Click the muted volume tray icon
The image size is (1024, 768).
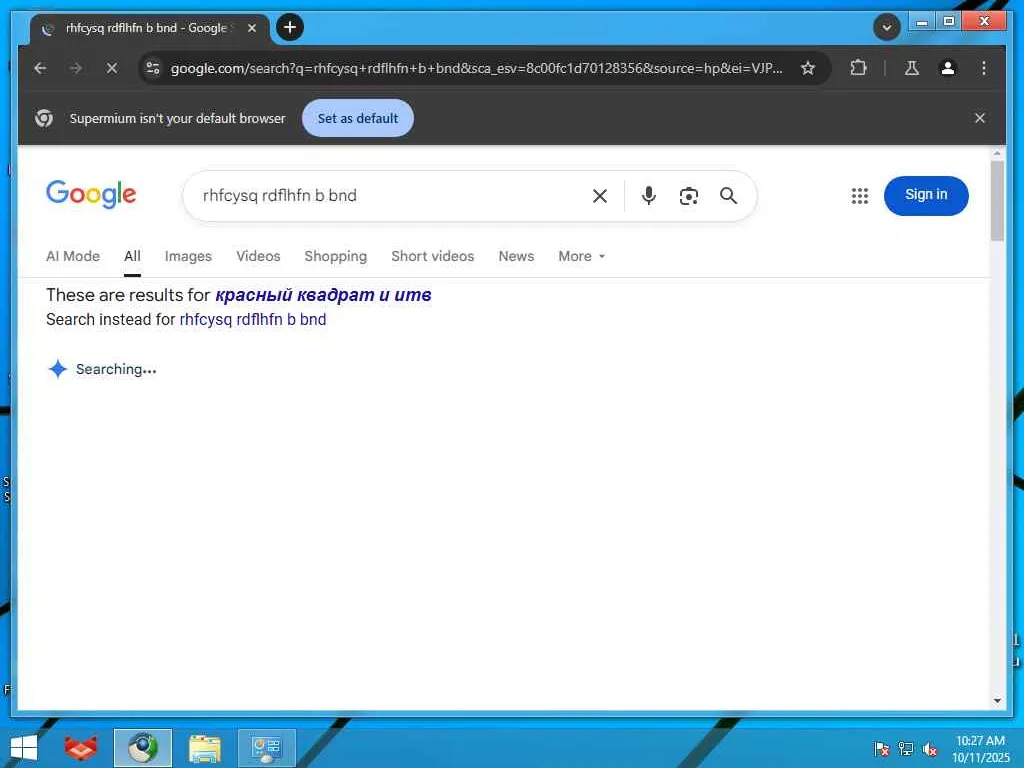point(930,749)
